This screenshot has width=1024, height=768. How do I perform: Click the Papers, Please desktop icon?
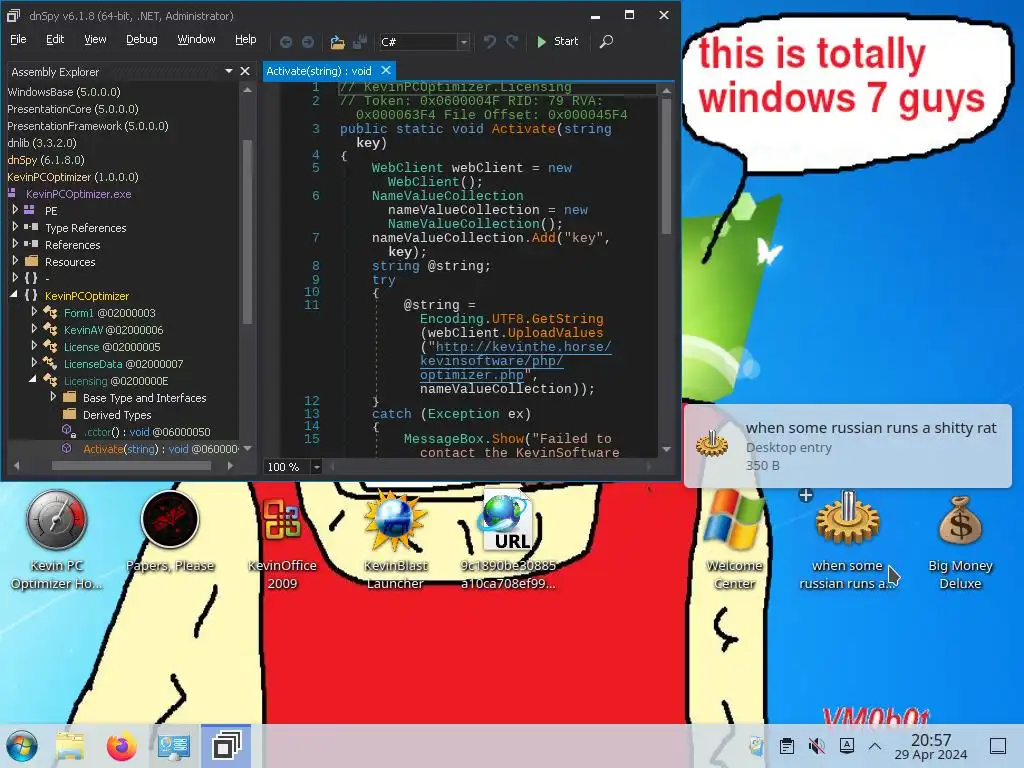pyautogui.click(x=170, y=532)
